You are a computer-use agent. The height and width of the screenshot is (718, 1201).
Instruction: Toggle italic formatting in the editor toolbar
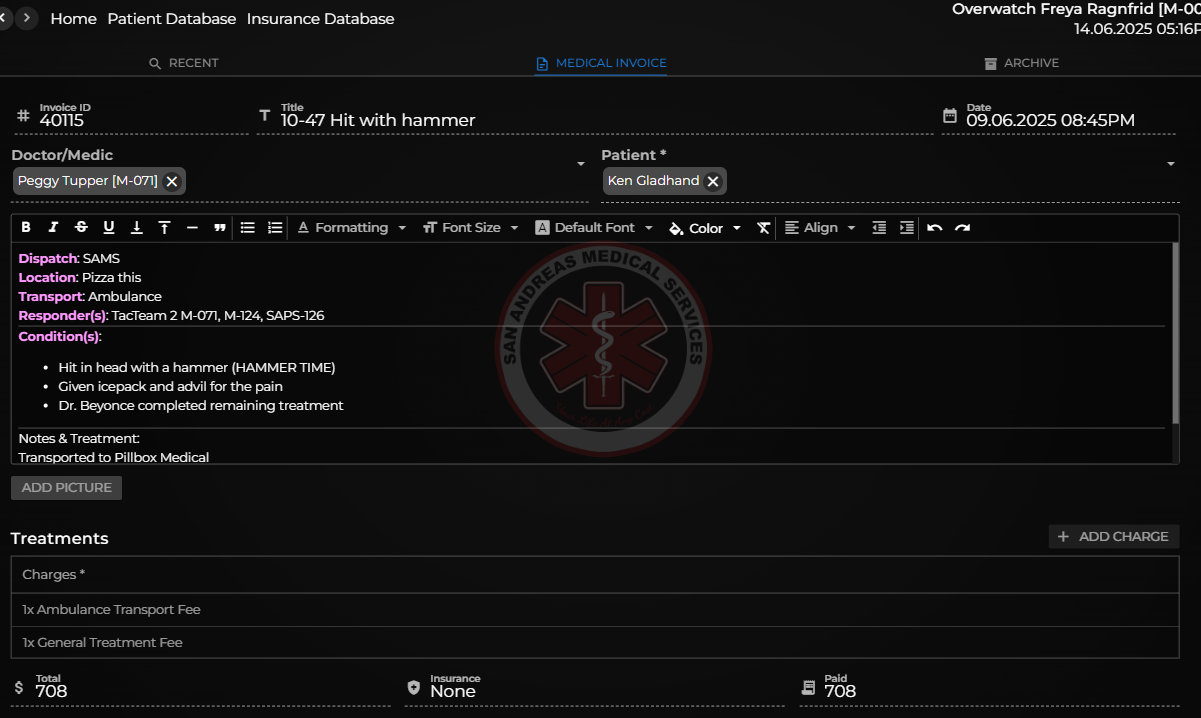pyautogui.click(x=54, y=228)
